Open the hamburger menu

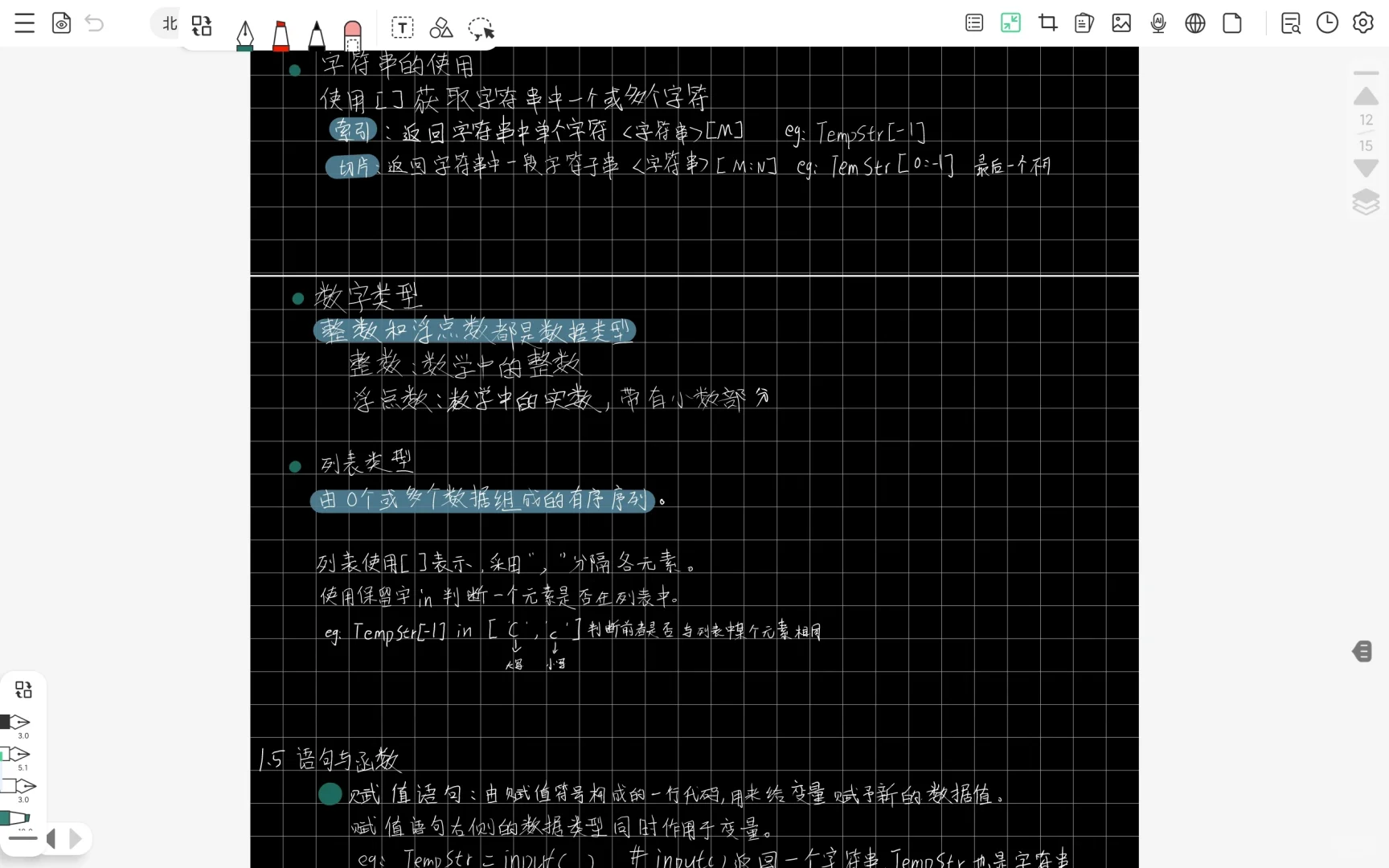25,23
